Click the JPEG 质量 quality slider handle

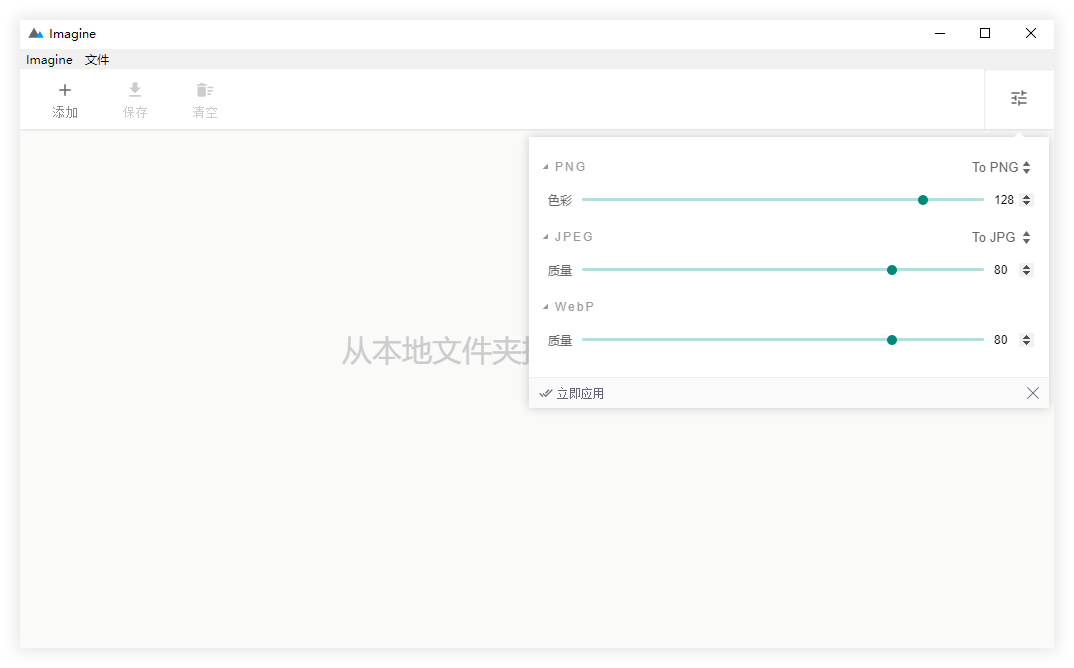[x=892, y=270]
